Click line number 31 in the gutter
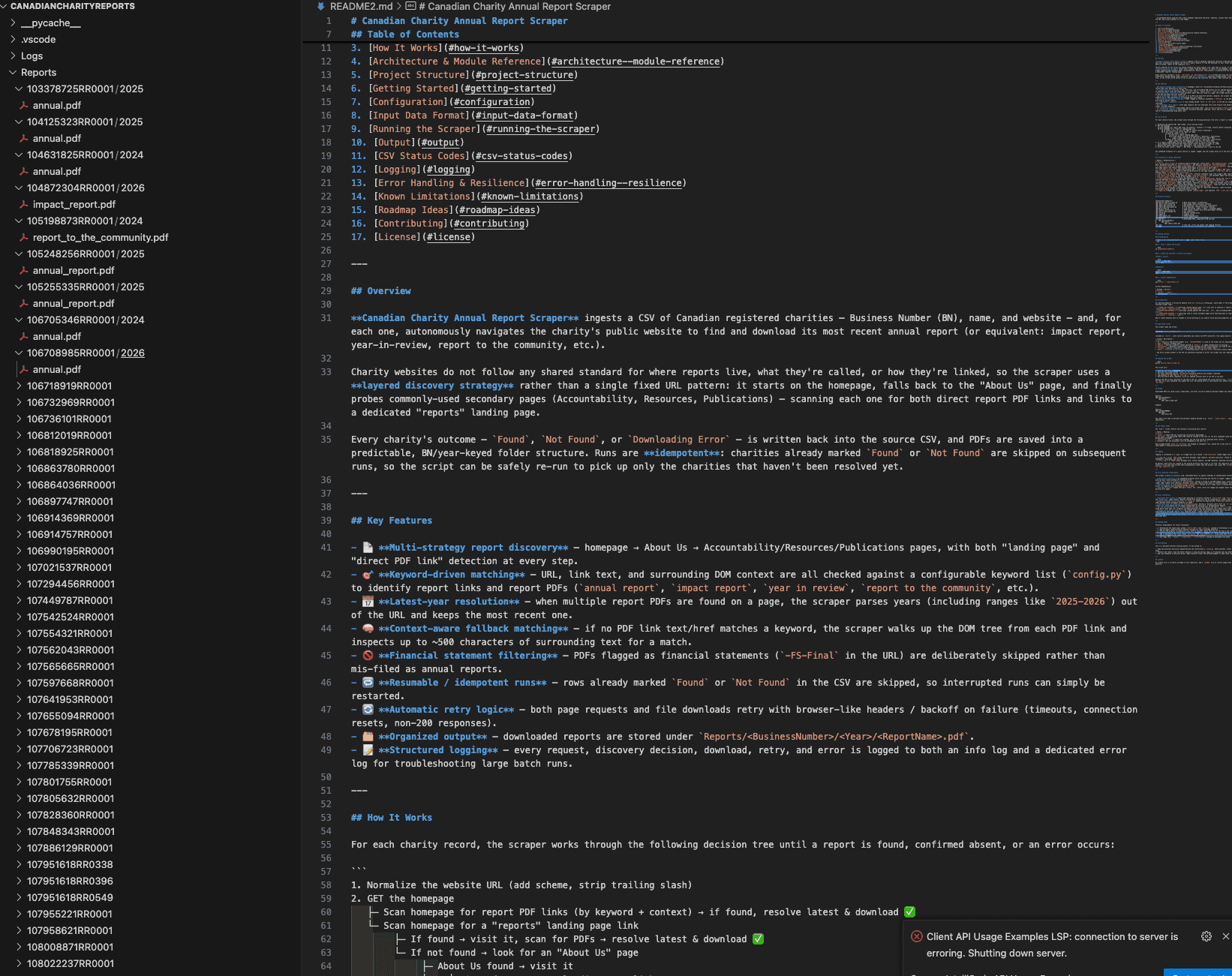The image size is (1232, 976). 326,318
